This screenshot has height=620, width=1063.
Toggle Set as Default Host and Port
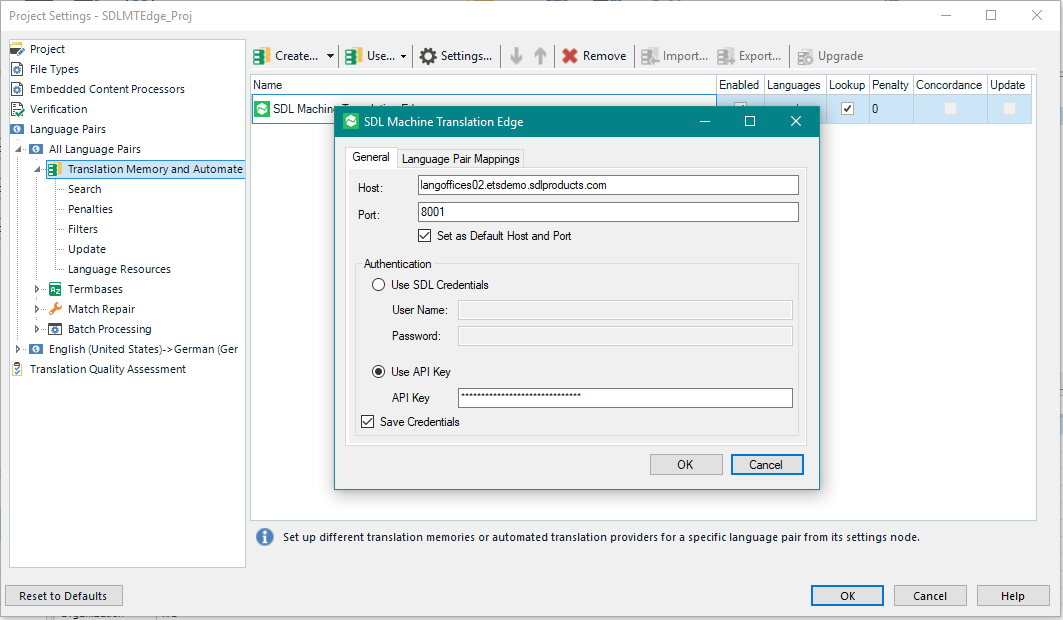424,236
